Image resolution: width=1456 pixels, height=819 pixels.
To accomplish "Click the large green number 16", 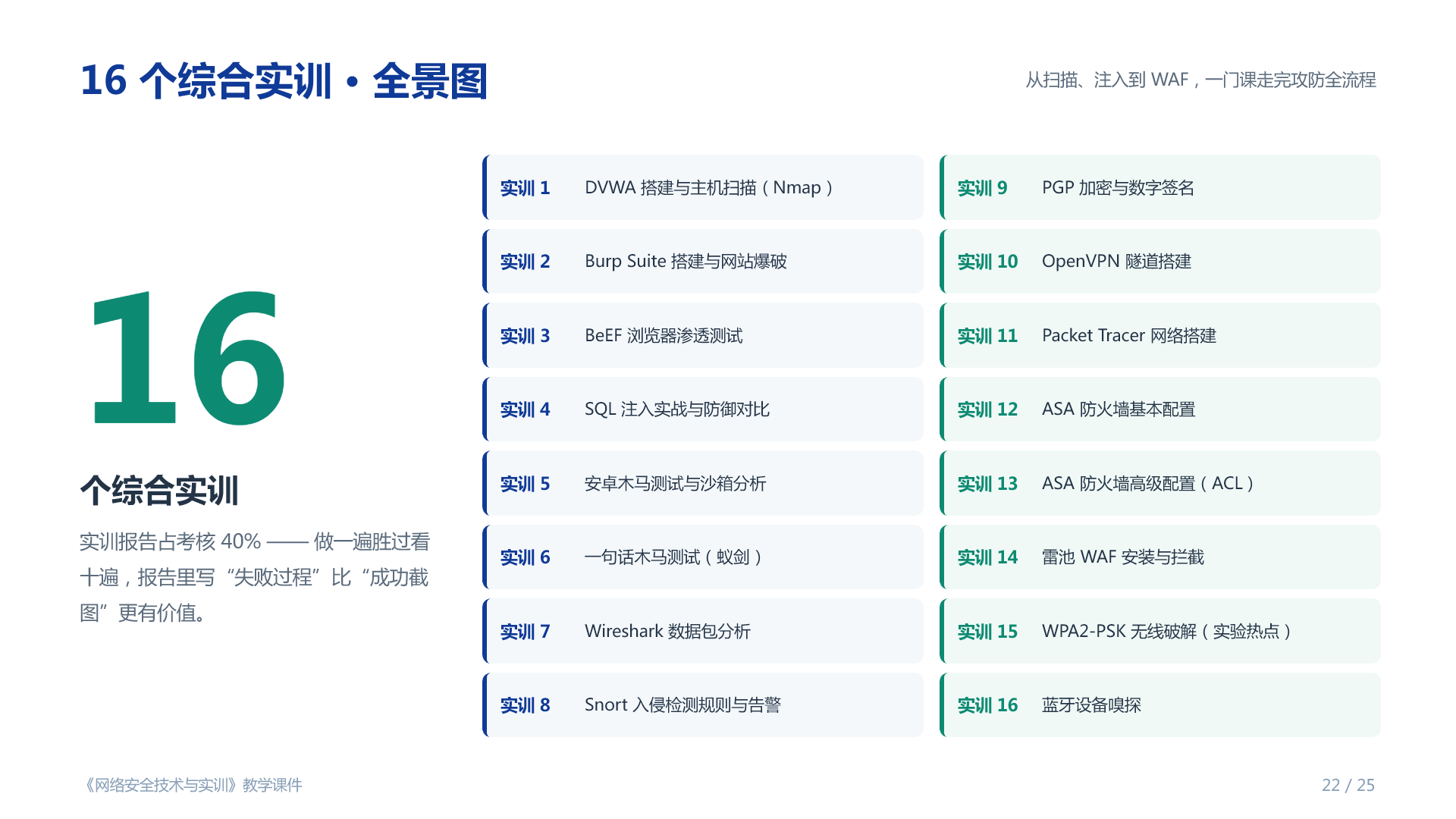I will coord(187,356).
